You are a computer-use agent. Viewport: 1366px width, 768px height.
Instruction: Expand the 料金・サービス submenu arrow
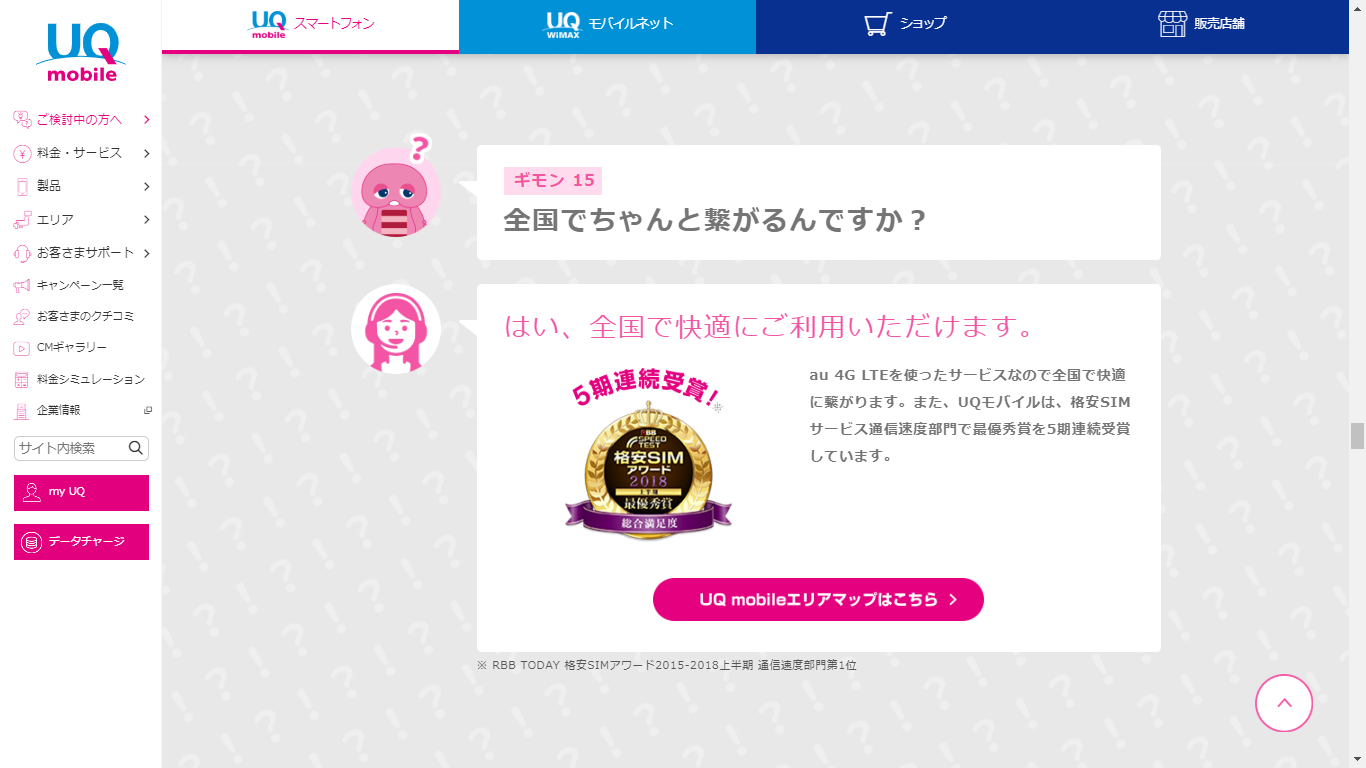(146, 153)
